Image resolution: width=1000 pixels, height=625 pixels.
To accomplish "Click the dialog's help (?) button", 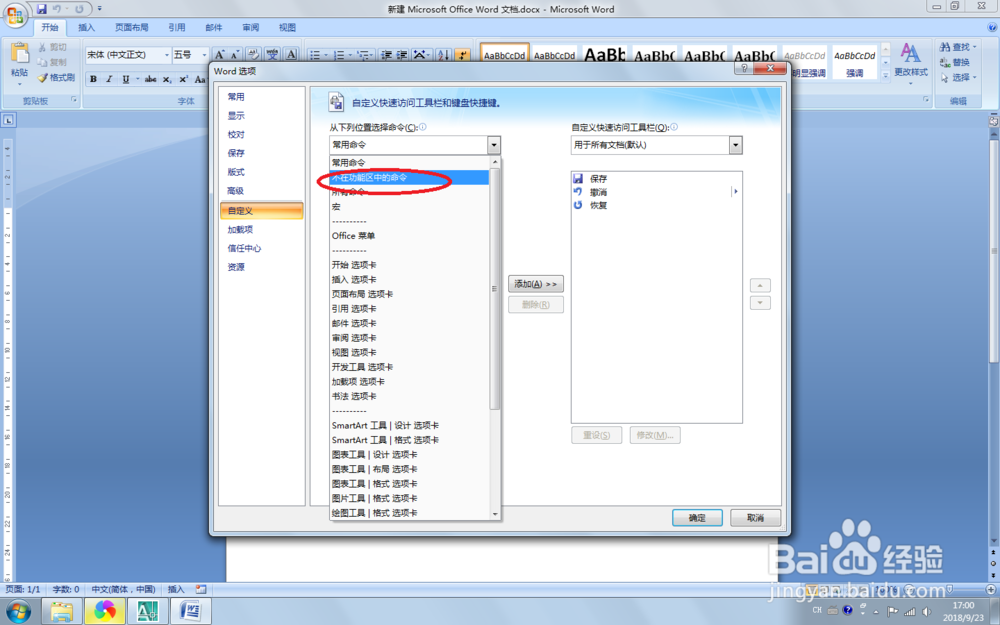I will point(744,68).
